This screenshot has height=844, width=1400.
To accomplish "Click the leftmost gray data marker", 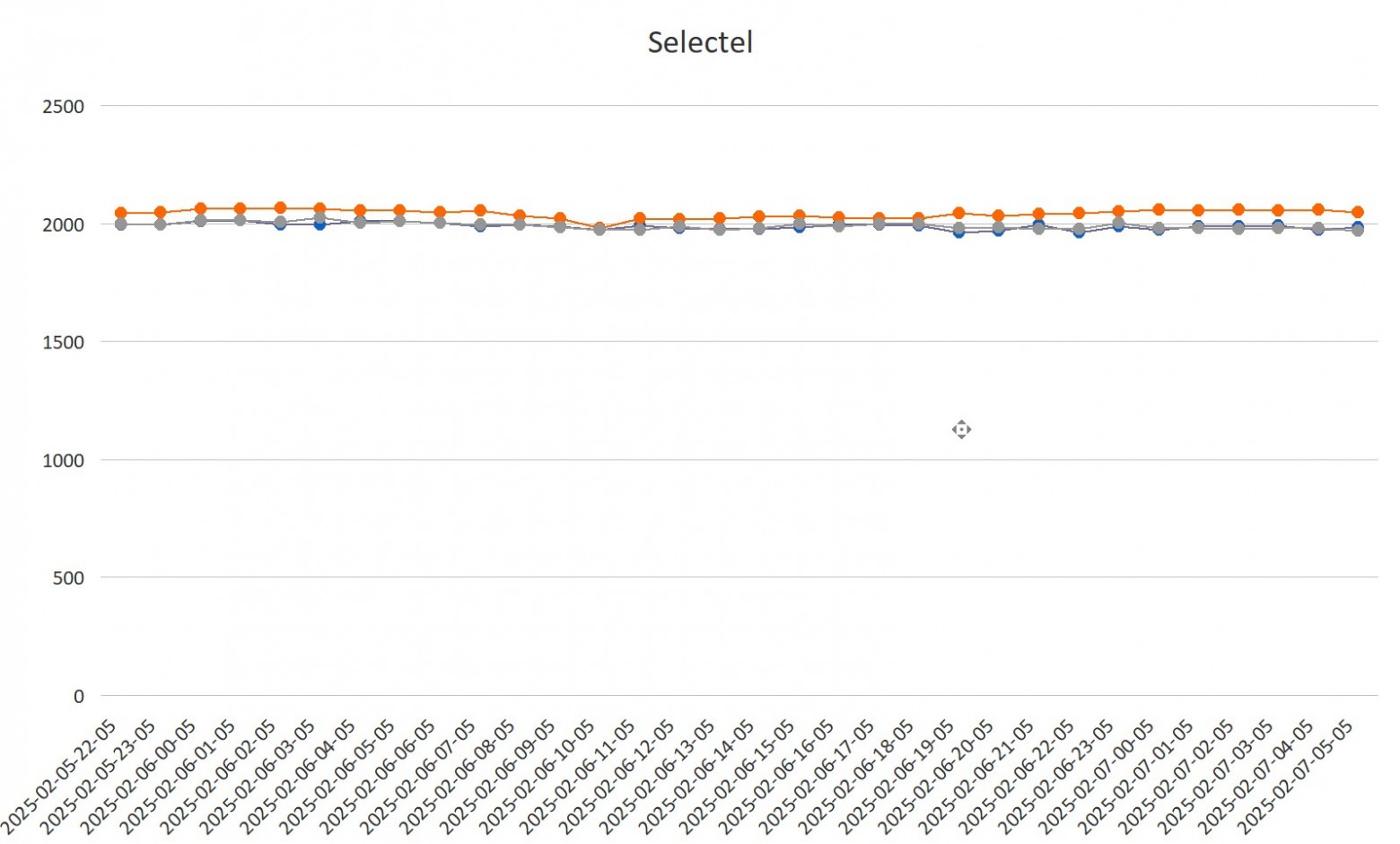I will [120, 224].
